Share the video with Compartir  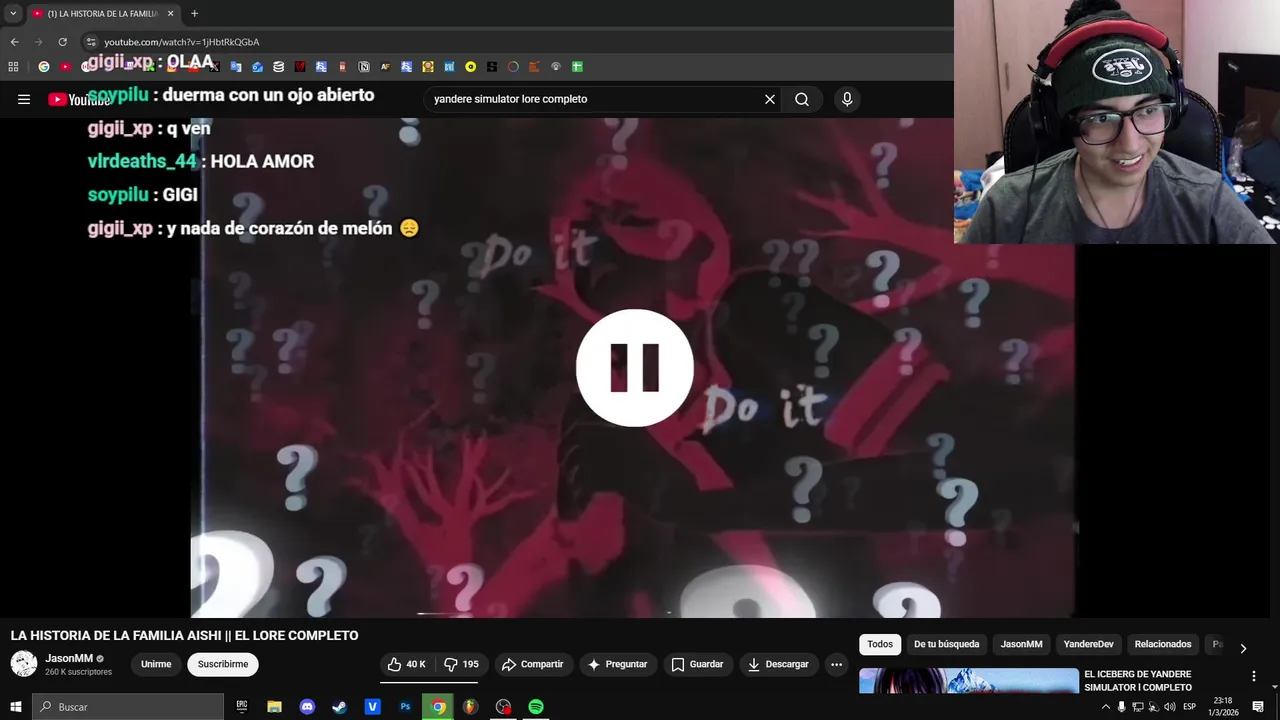[533, 664]
